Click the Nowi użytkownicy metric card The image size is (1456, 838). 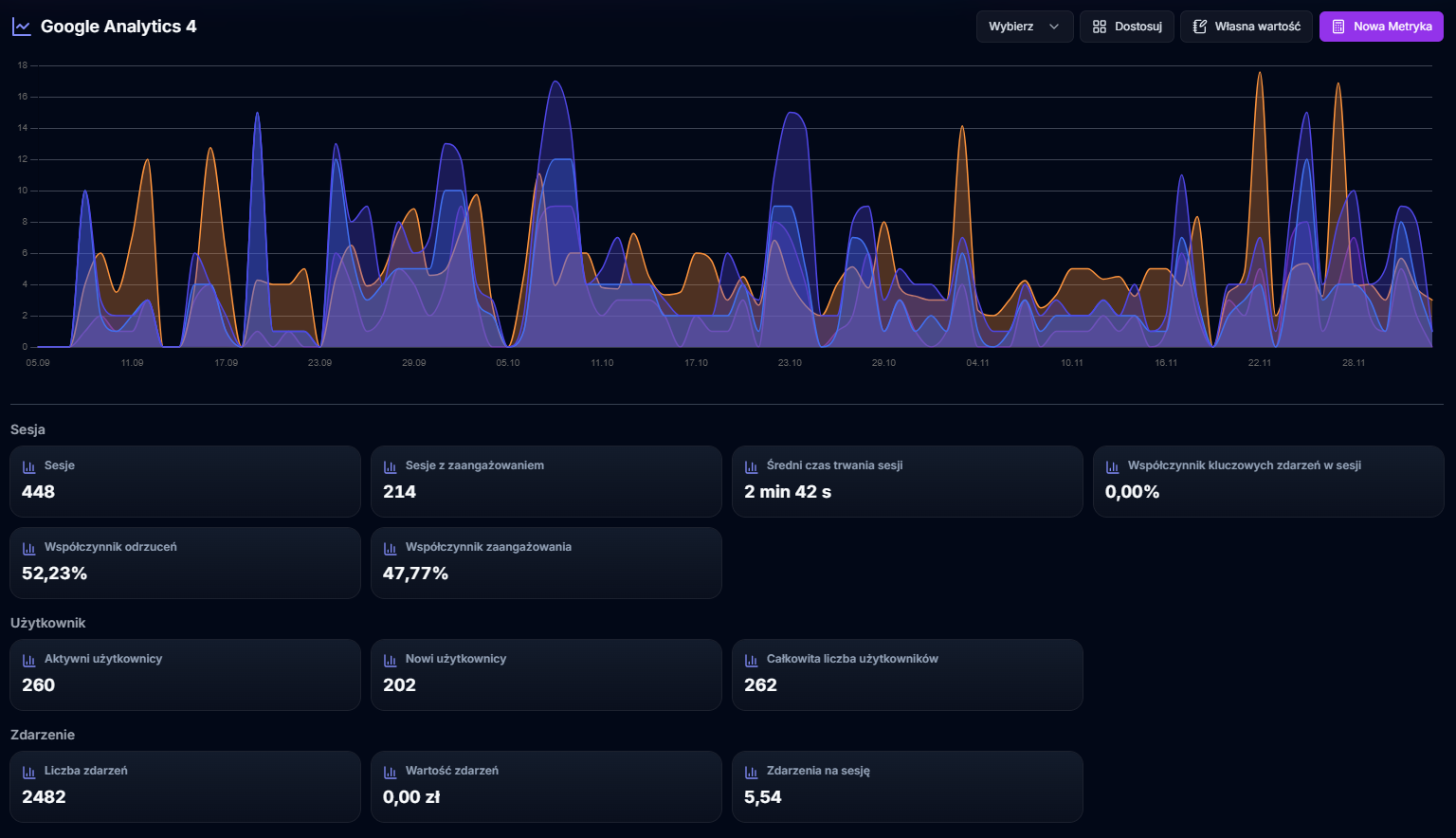(x=546, y=674)
